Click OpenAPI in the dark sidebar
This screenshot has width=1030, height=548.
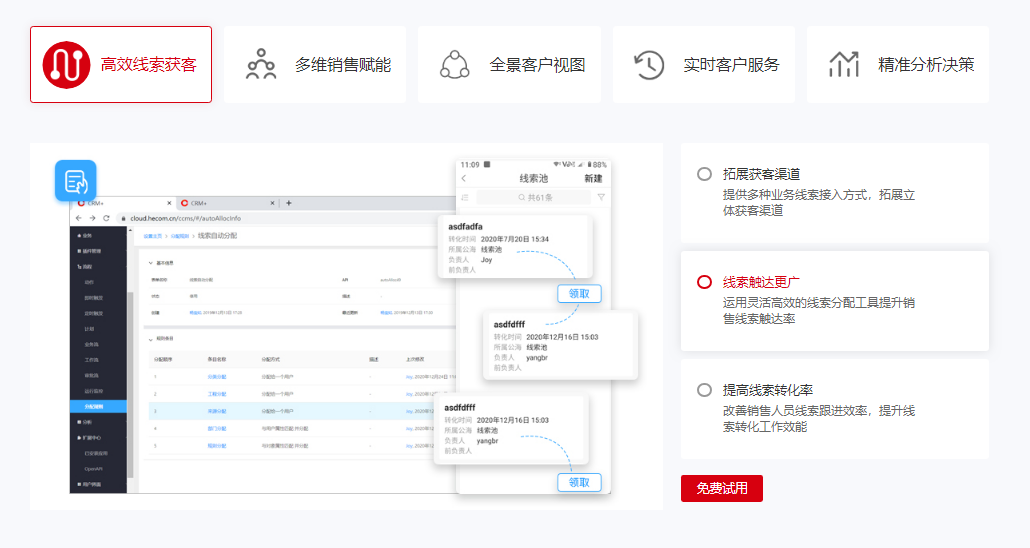[x=93, y=469]
